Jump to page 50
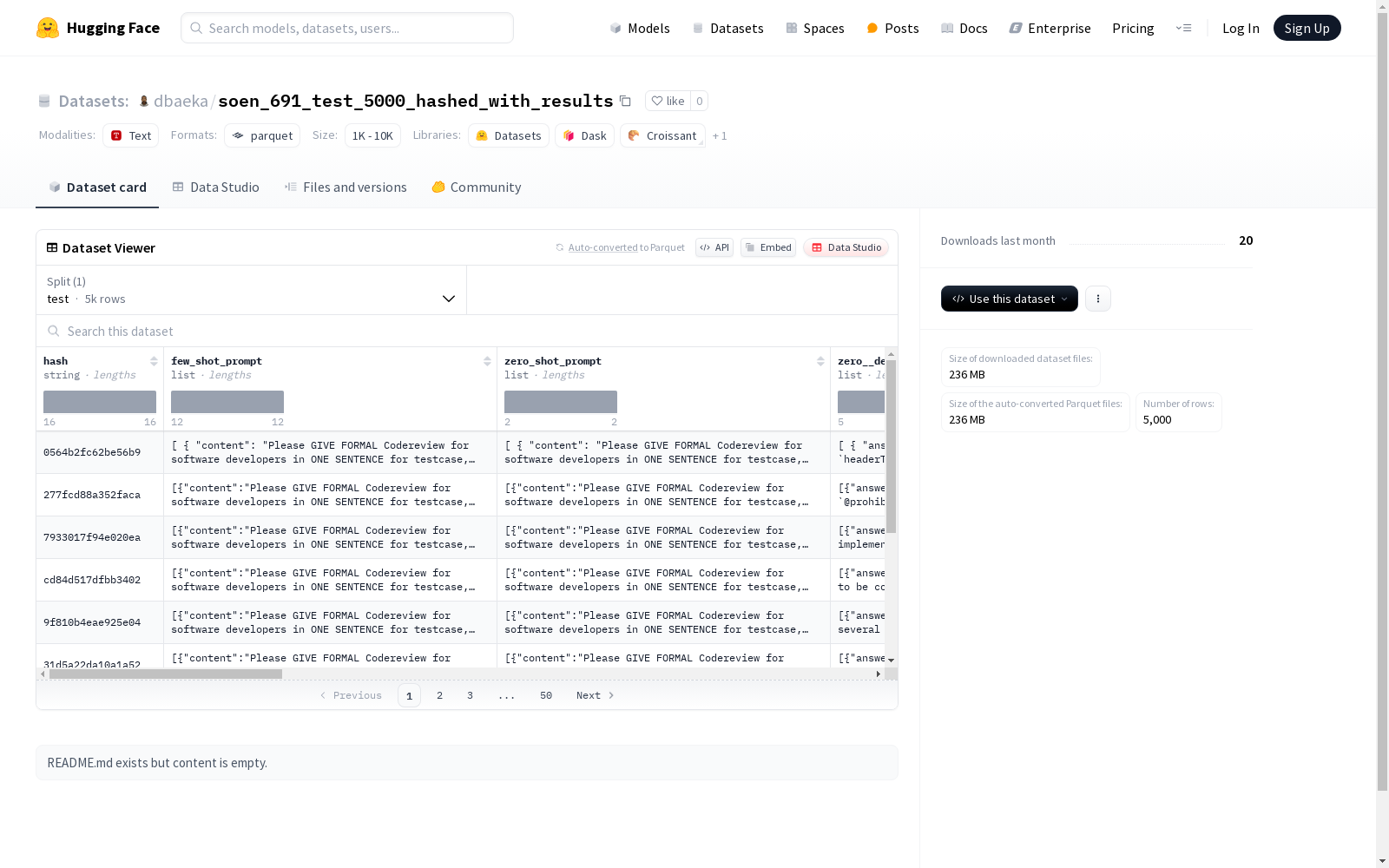The image size is (1389, 868). (546, 695)
